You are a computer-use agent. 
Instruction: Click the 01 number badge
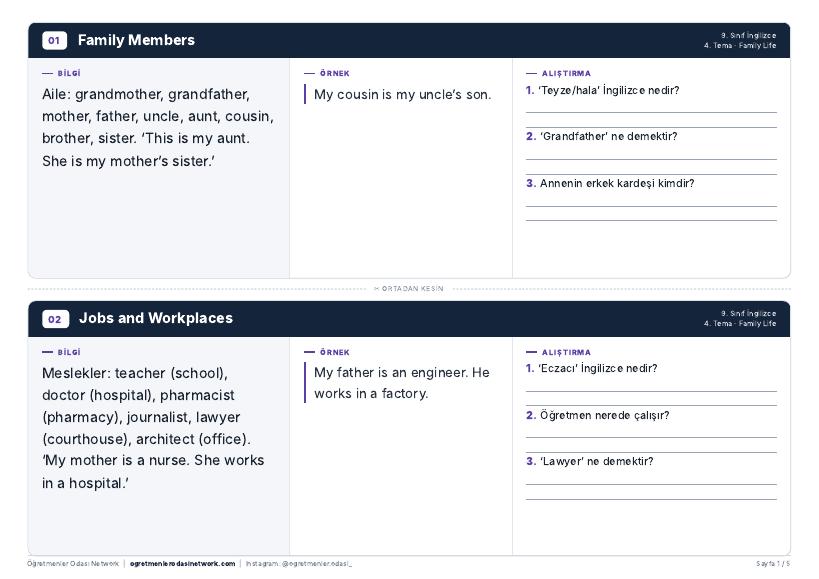pyautogui.click(x=54, y=40)
